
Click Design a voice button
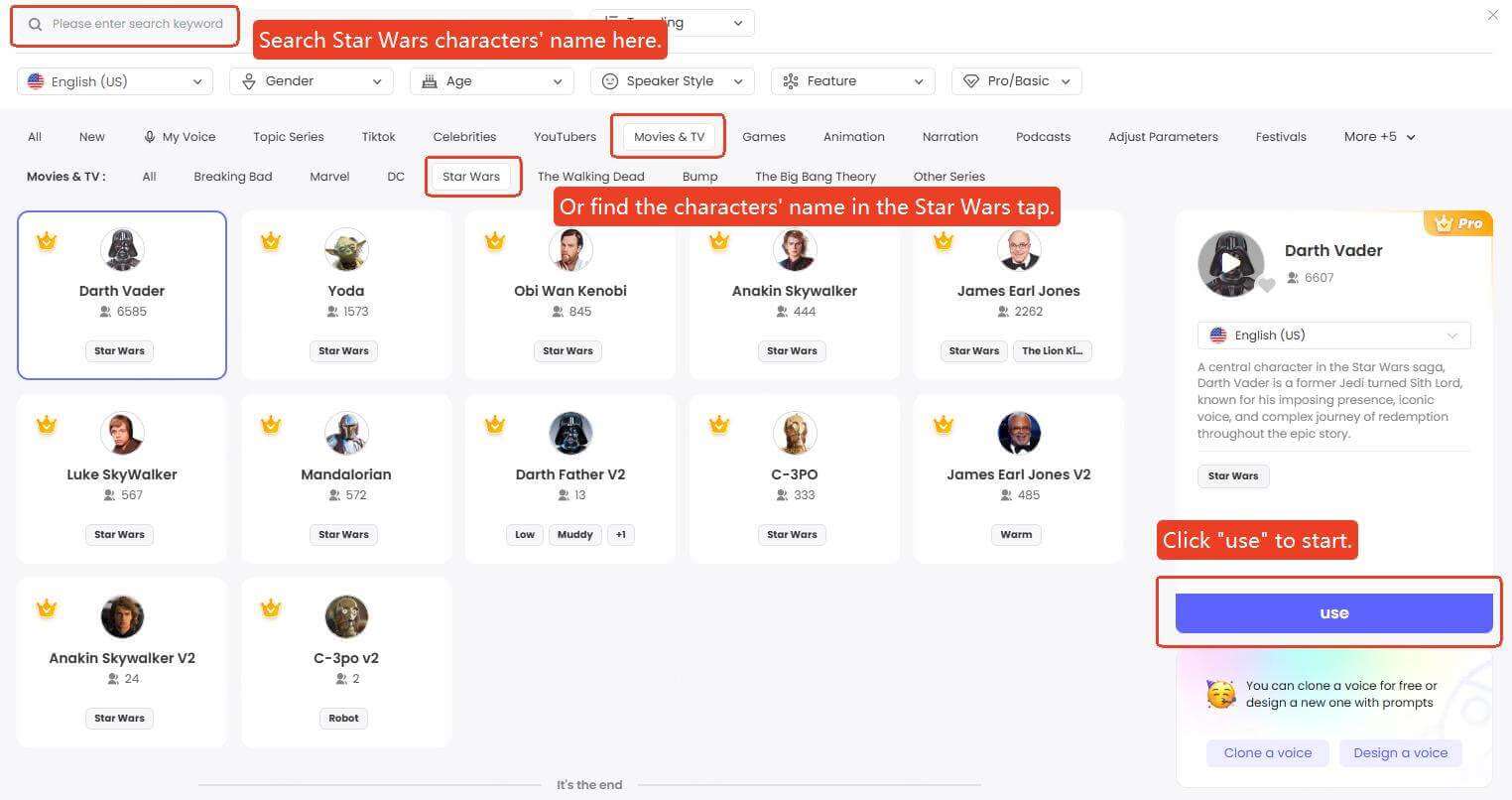(1401, 753)
